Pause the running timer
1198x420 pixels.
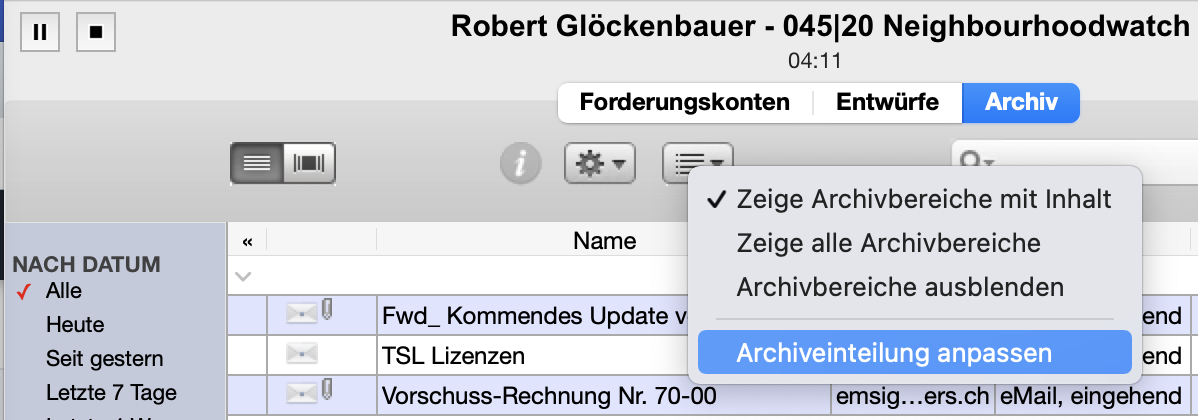[40, 32]
